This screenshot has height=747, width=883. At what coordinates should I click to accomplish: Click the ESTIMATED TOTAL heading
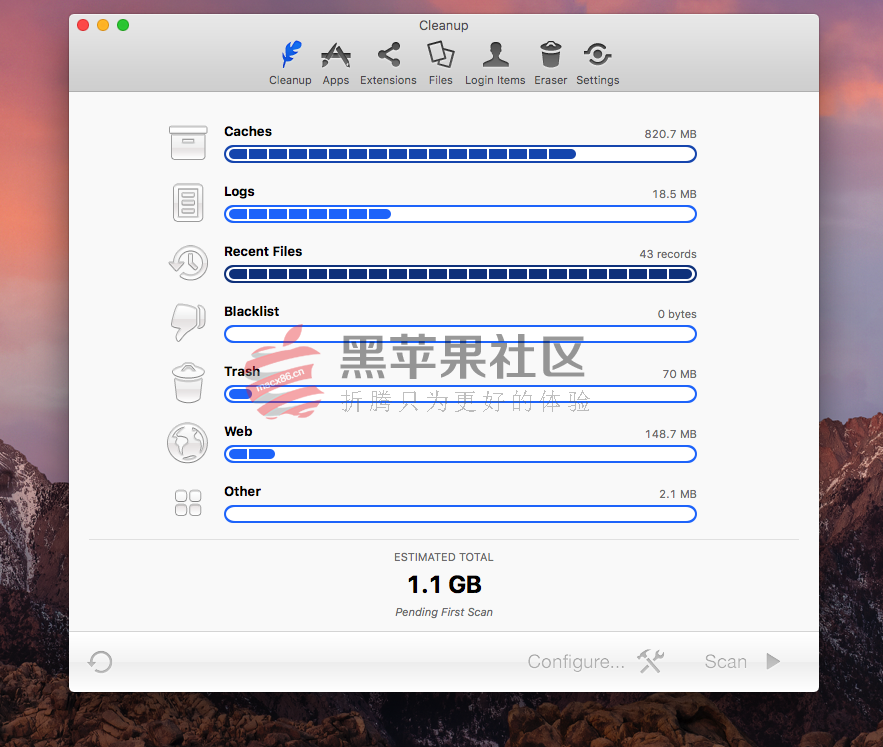[444, 557]
